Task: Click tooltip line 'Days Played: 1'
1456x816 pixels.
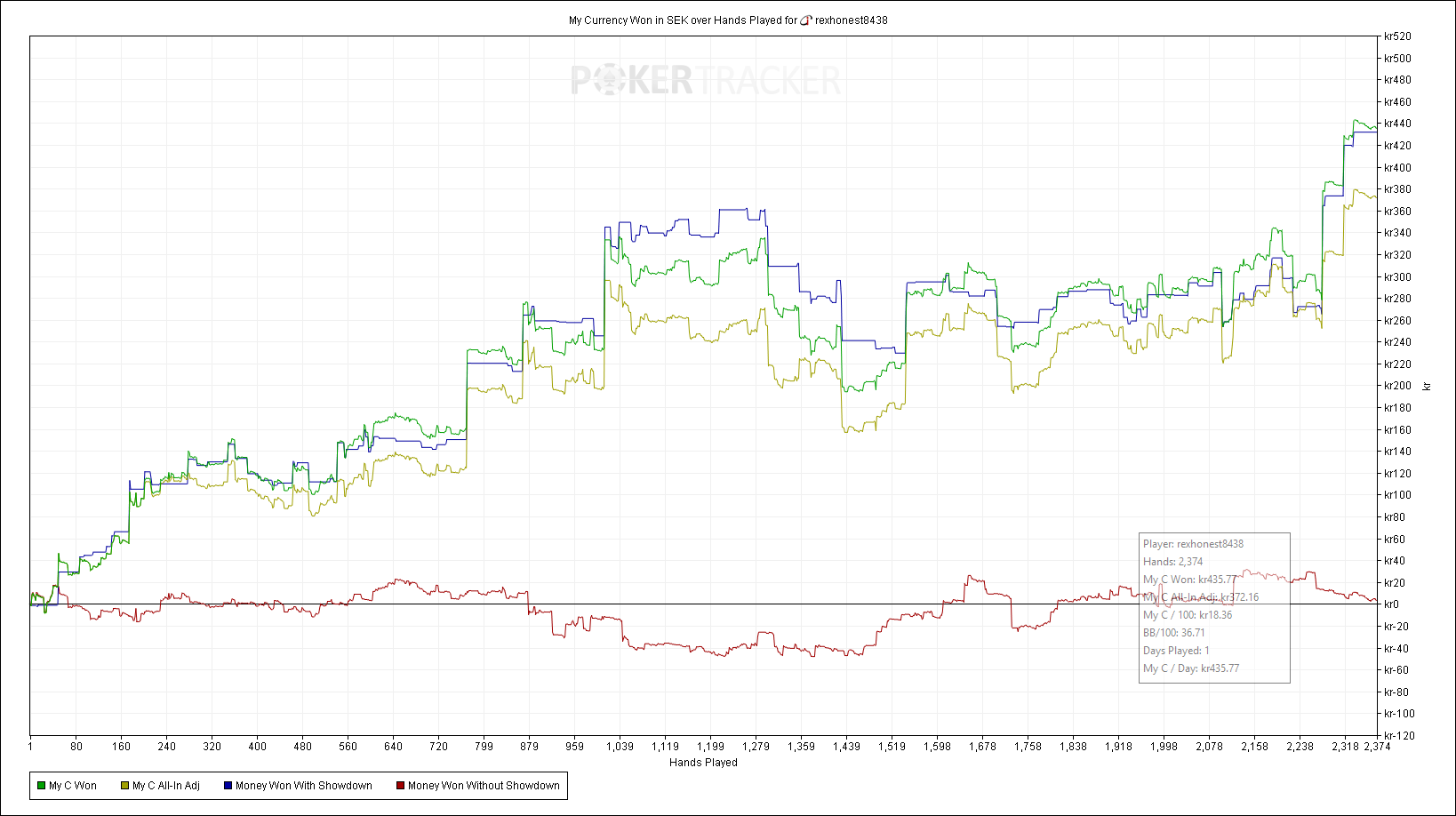Action: point(1176,651)
